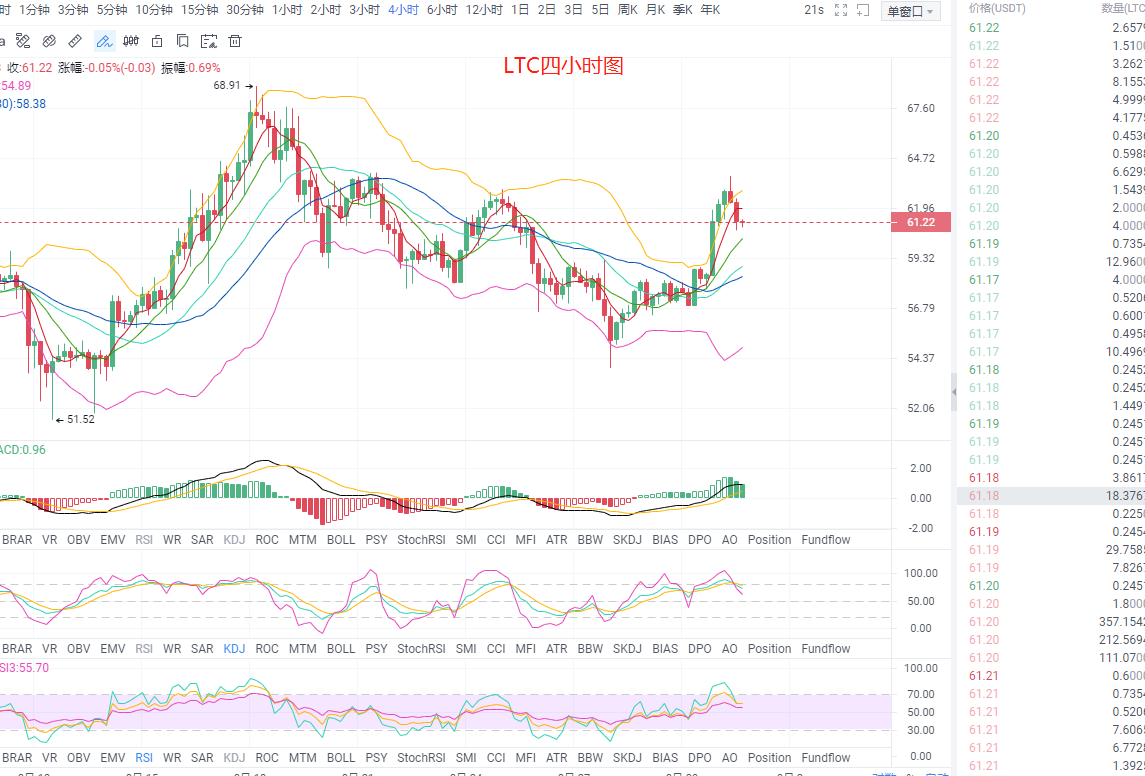Toggle the lock drawings icon

[157, 41]
